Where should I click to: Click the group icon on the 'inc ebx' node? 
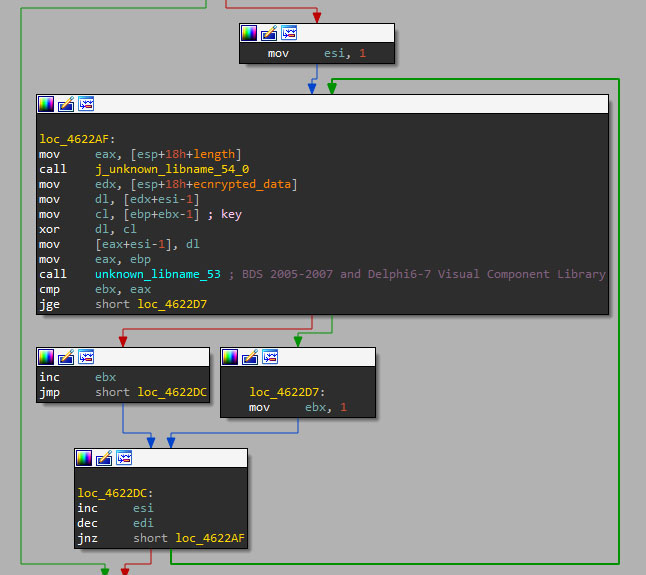point(86,357)
